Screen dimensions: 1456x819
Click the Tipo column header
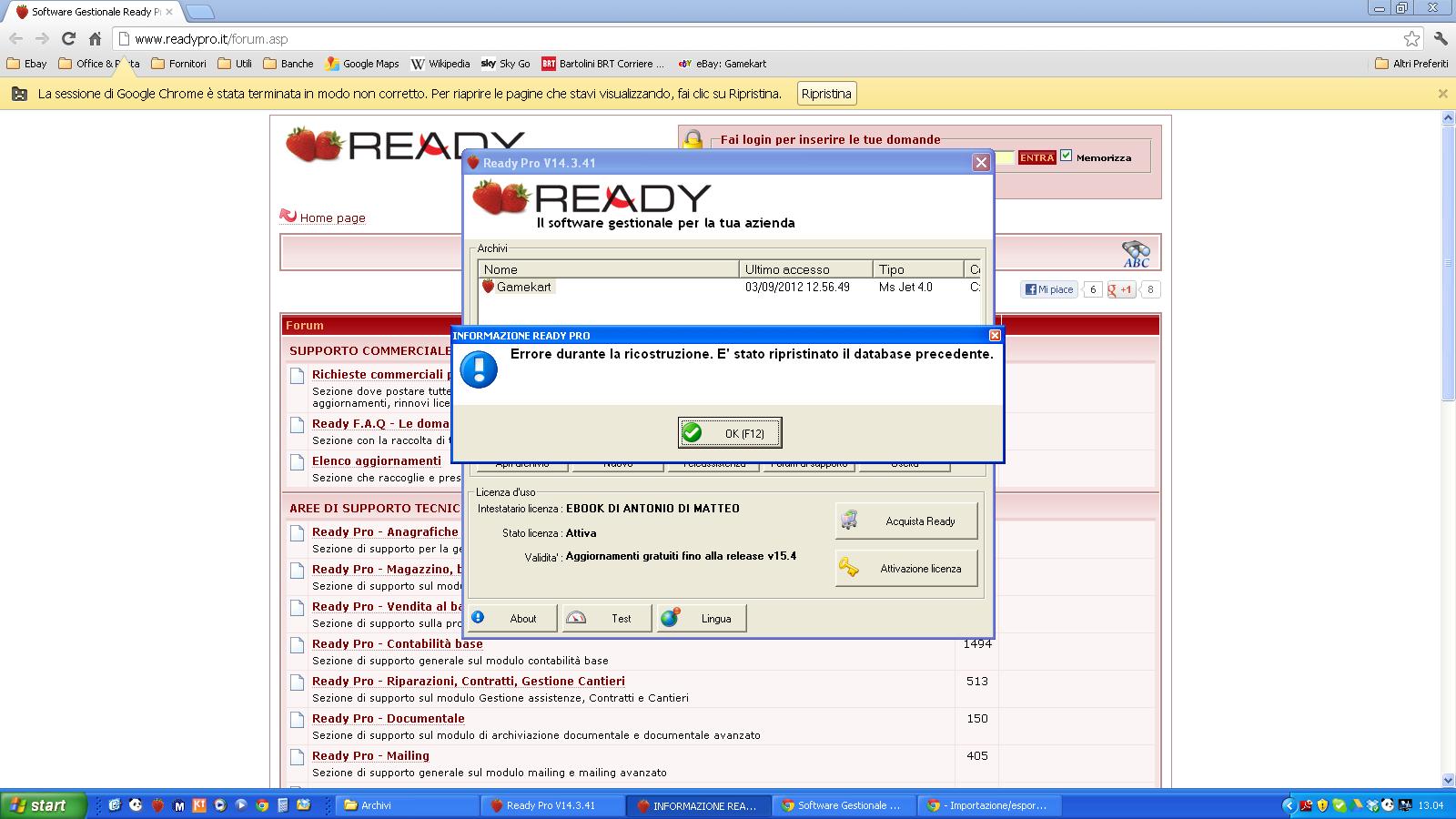point(918,269)
